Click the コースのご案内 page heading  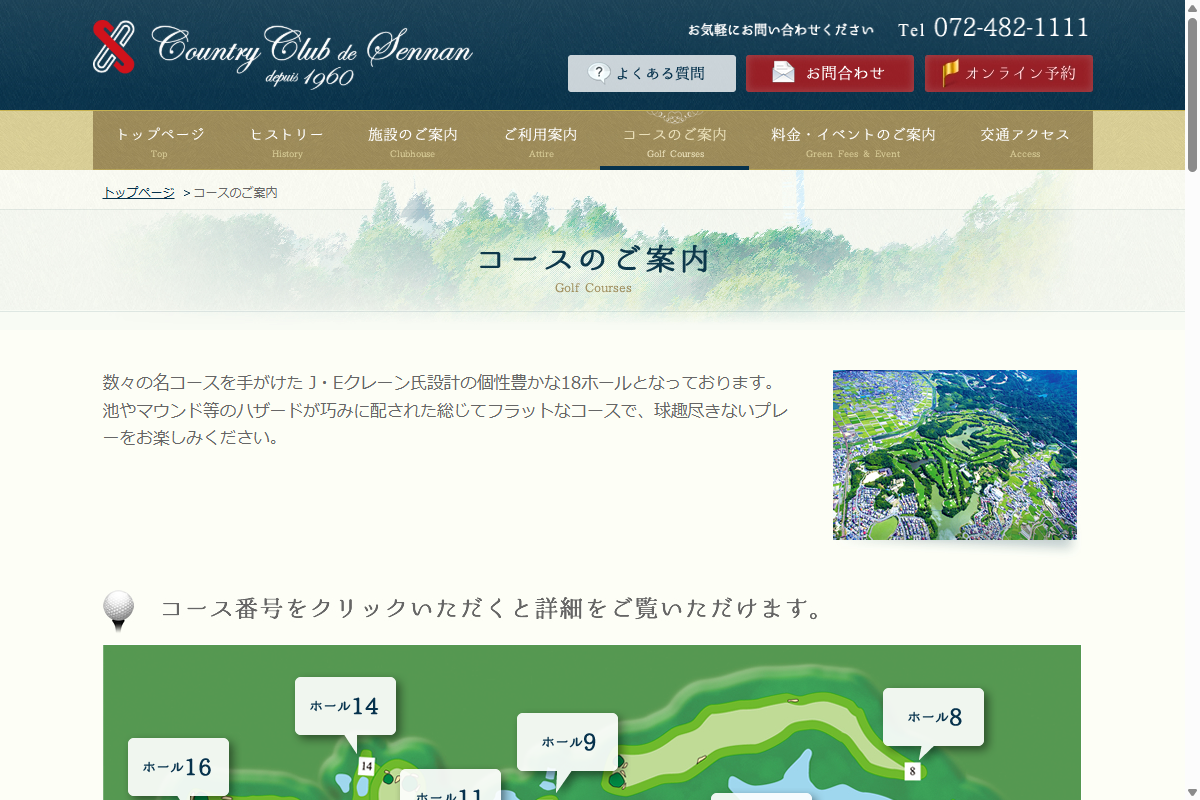click(594, 260)
